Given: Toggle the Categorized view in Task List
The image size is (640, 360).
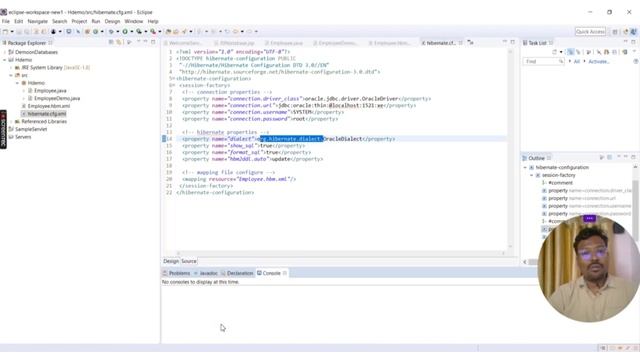Looking at the screenshot, I should 571,52.
